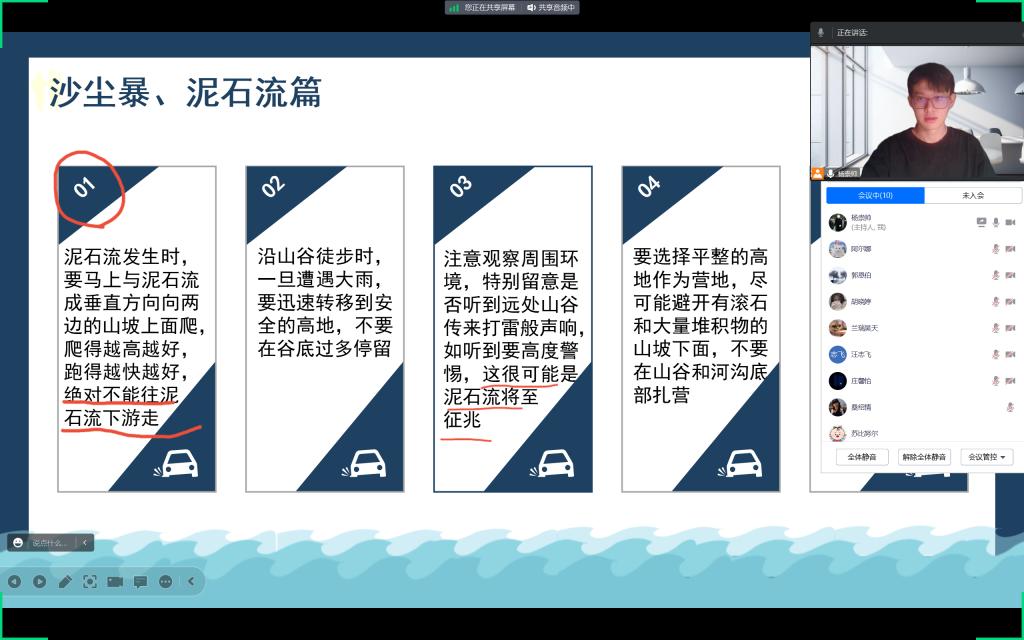Viewport: 1024px width, 640px height.
Task: Advance to next slide with right arrow
Action: point(39,581)
